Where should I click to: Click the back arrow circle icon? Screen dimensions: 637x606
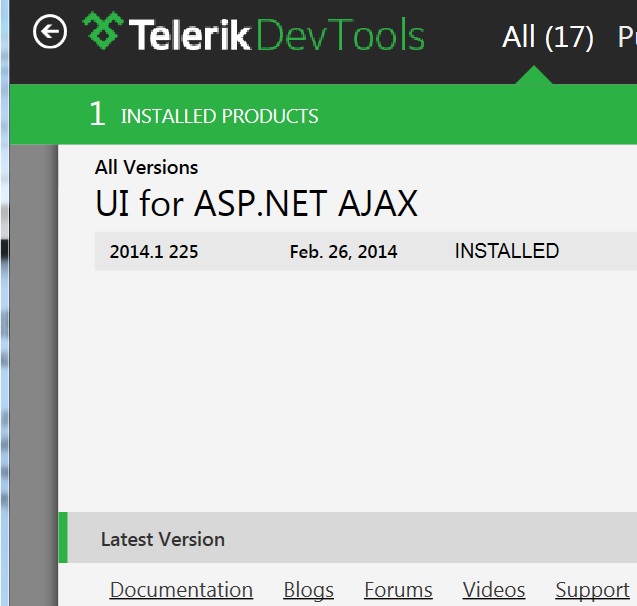pyautogui.click(x=49, y=33)
